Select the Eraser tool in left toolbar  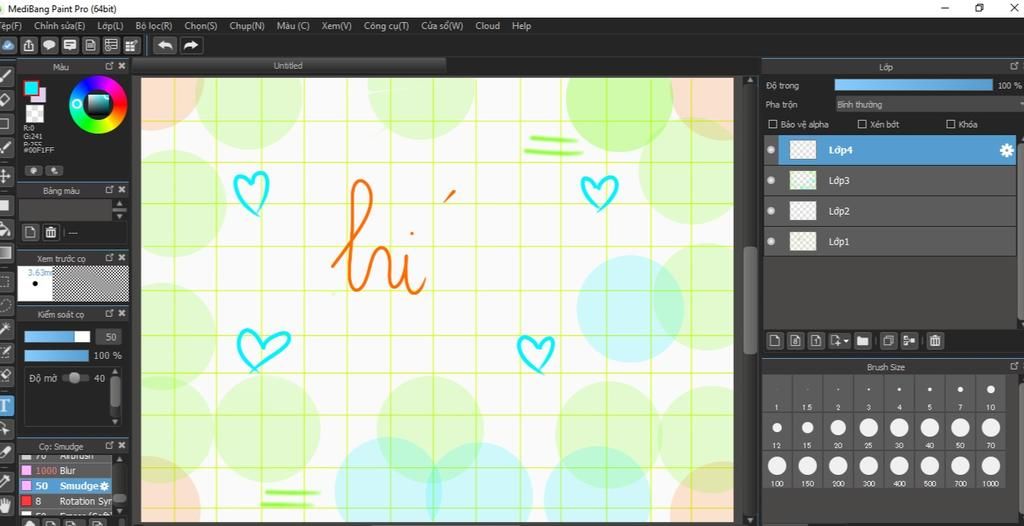tap(6, 99)
